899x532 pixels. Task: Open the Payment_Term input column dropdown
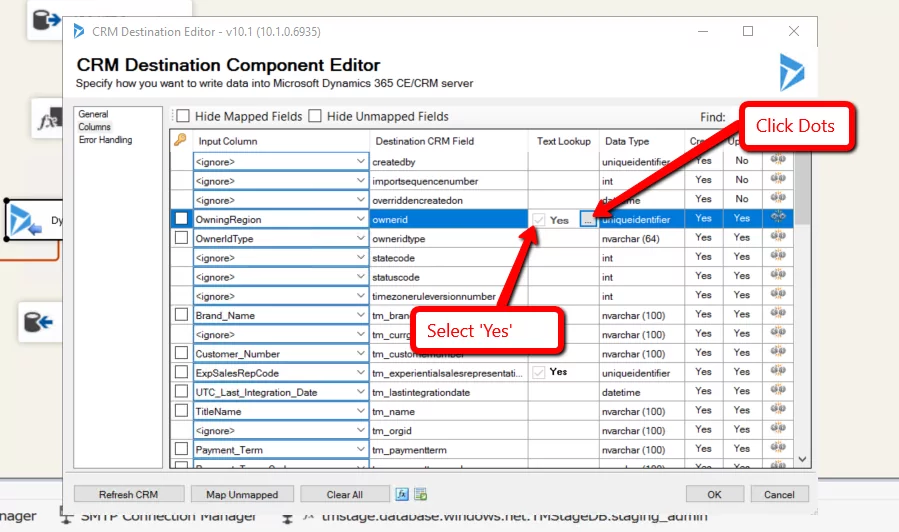tap(360, 449)
